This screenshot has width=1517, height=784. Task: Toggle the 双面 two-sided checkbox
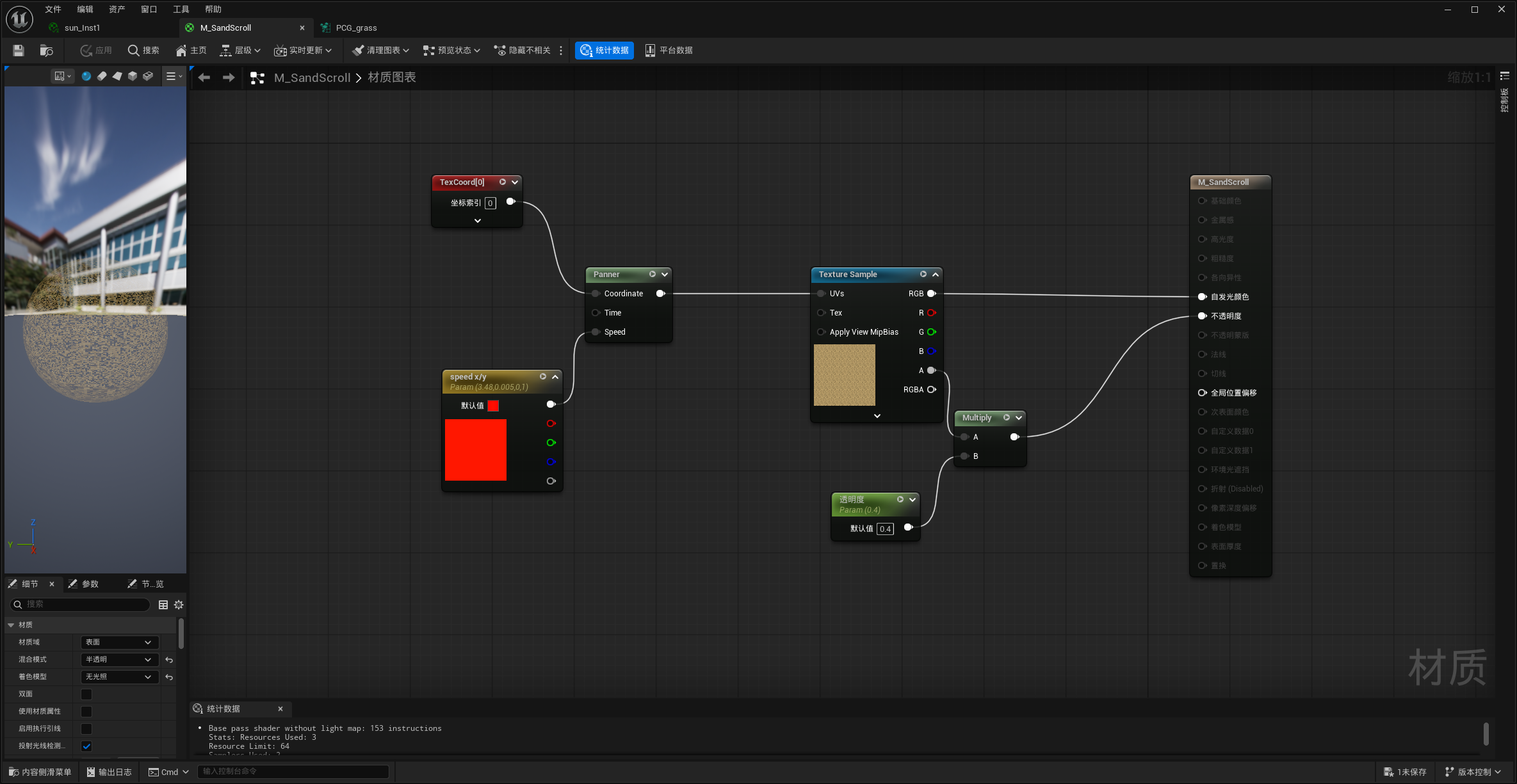(86, 694)
